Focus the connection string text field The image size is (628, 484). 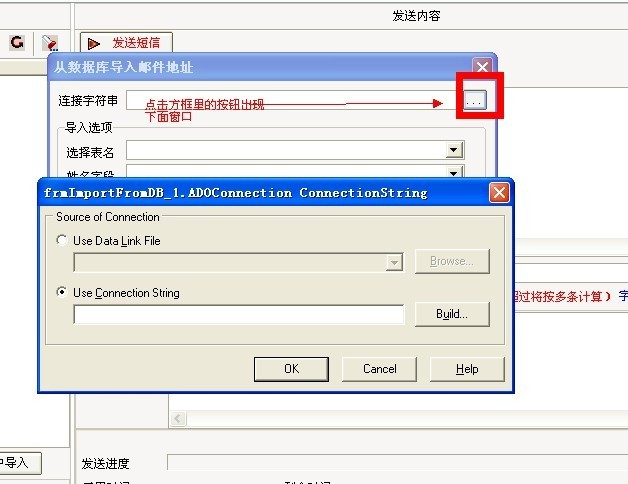pos(239,315)
